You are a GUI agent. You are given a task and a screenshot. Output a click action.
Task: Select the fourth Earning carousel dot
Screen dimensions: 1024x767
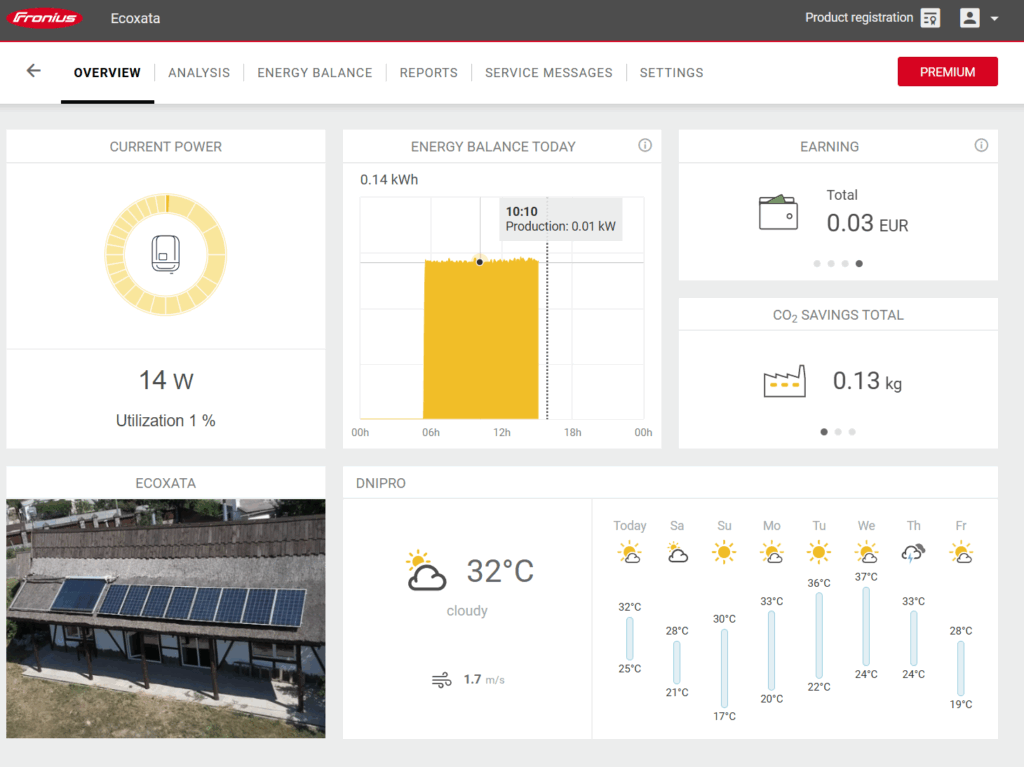pos(859,263)
